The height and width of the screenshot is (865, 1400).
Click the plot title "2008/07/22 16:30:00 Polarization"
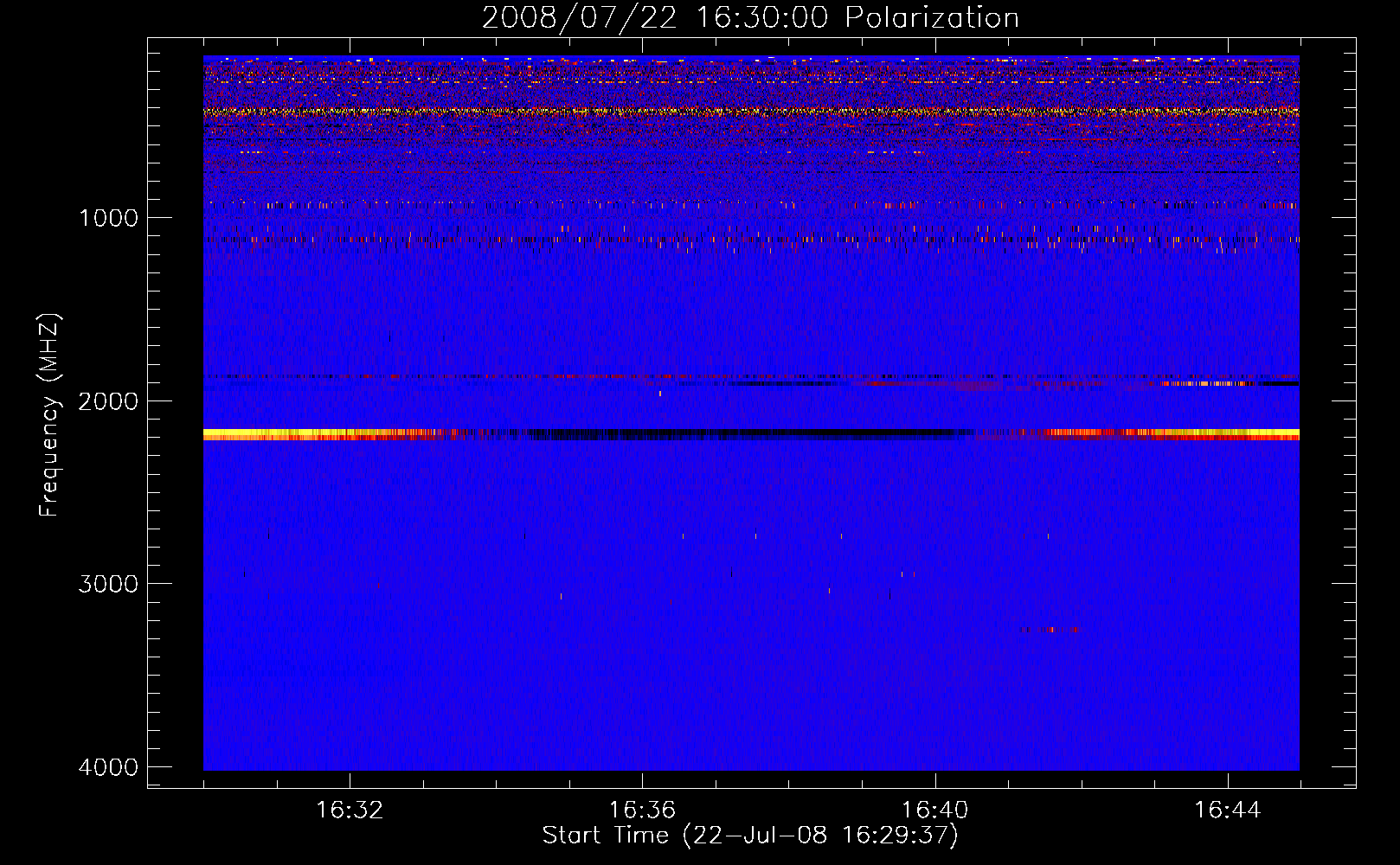coord(750,17)
